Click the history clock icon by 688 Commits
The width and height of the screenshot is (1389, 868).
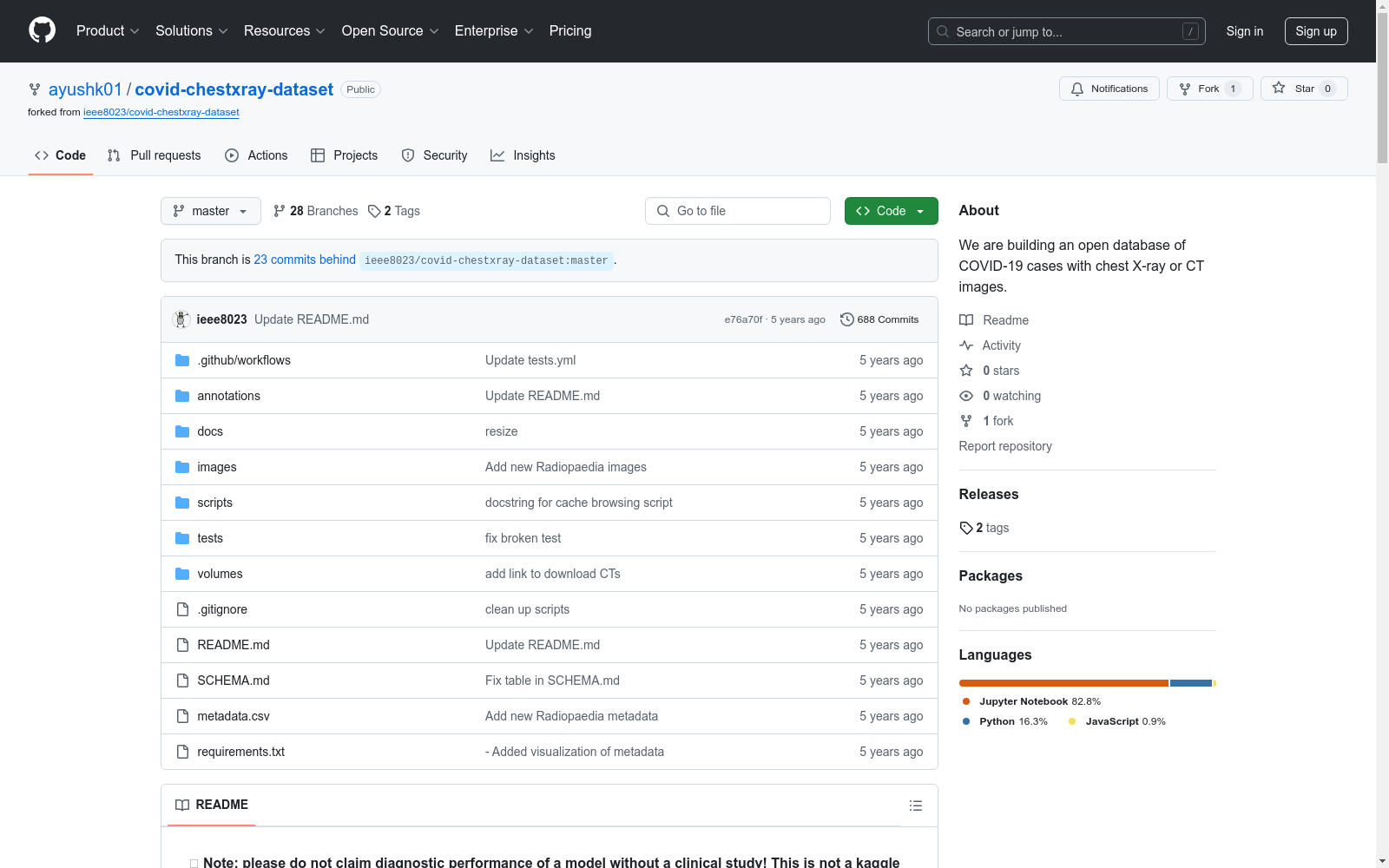846,319
